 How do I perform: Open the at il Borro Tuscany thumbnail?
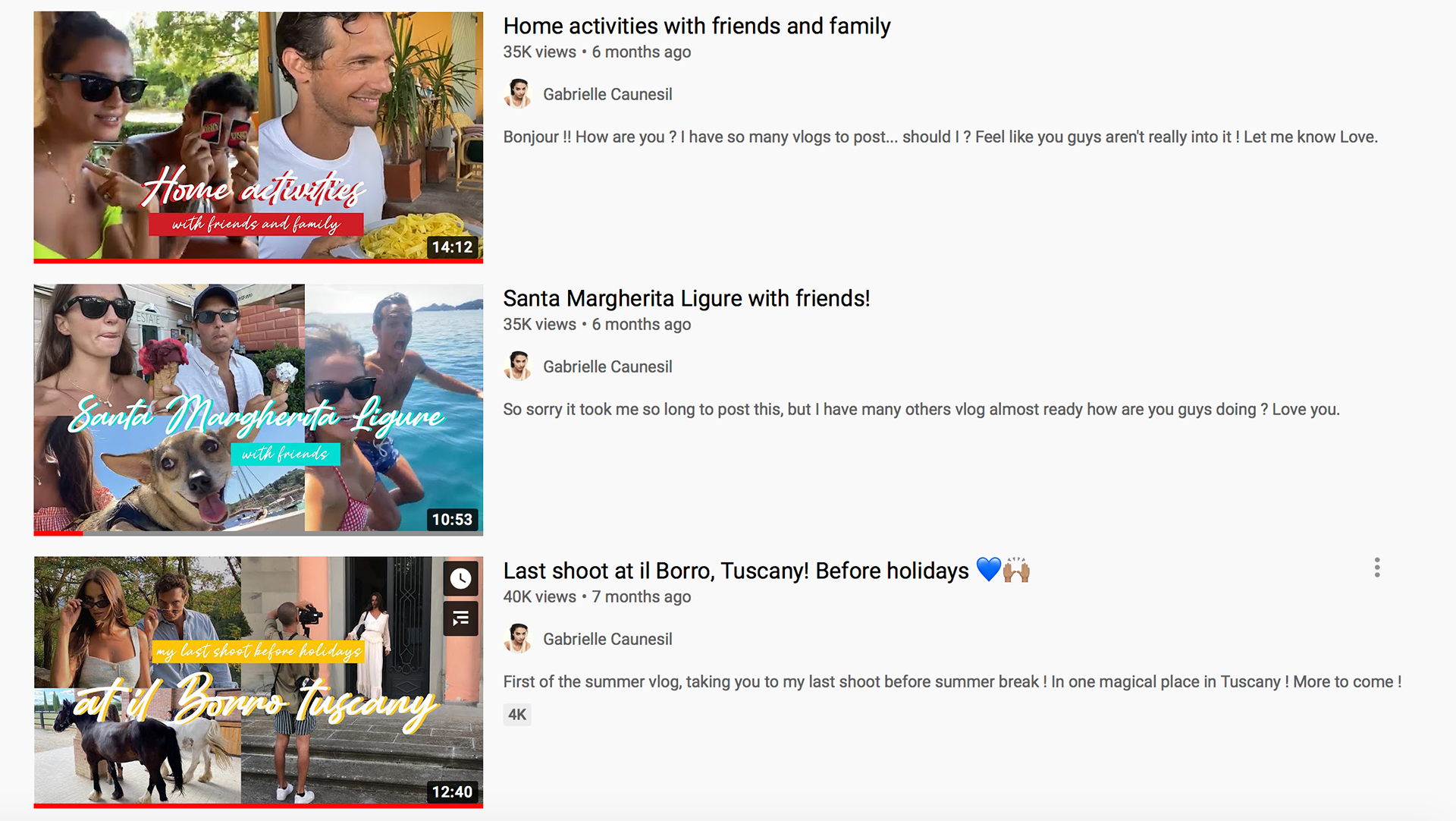point(259,682)
